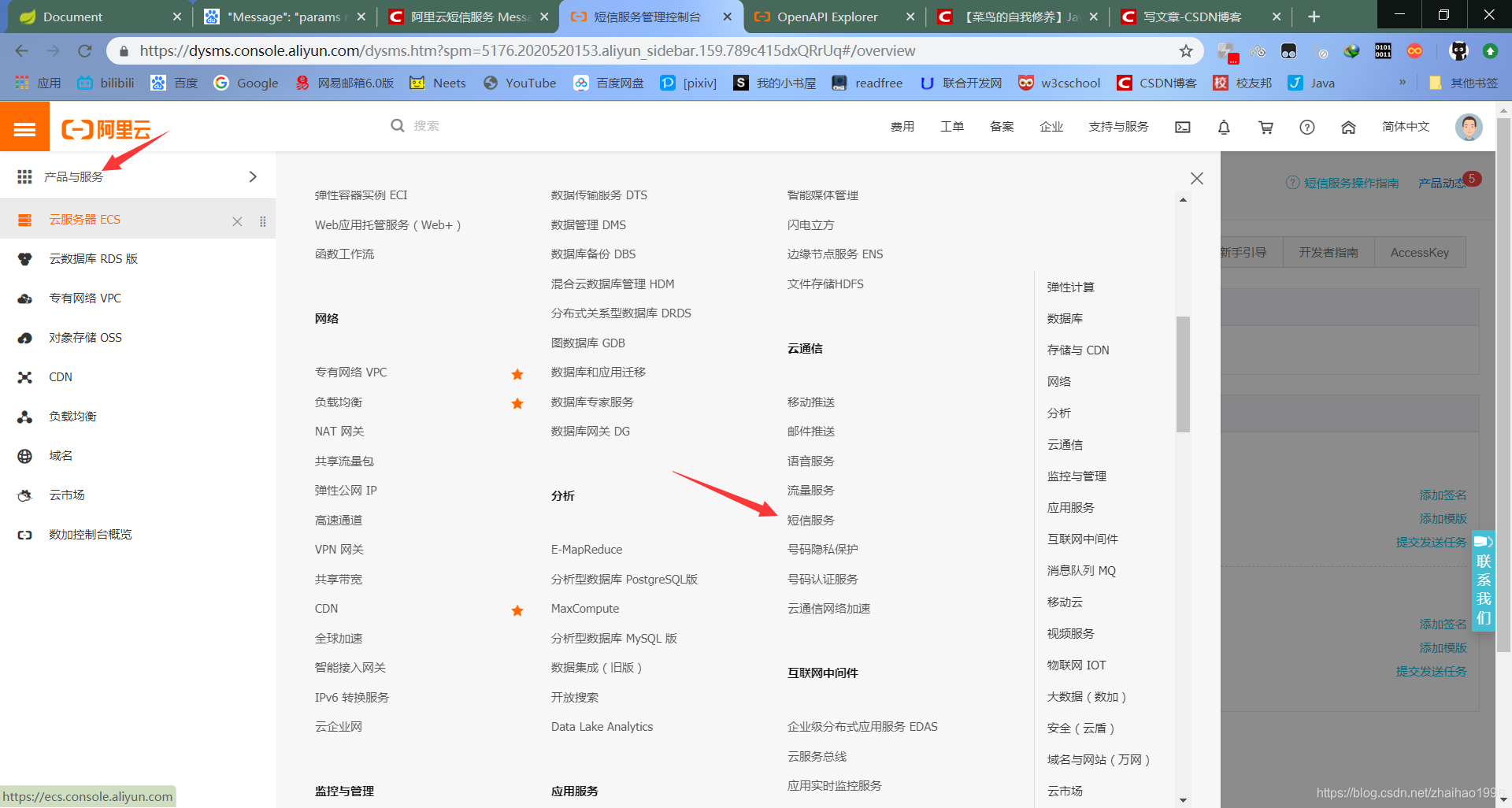Screen dimensions: 1512x808
Task: Open 费用 menu in top bar
Action: coord(902,126)
